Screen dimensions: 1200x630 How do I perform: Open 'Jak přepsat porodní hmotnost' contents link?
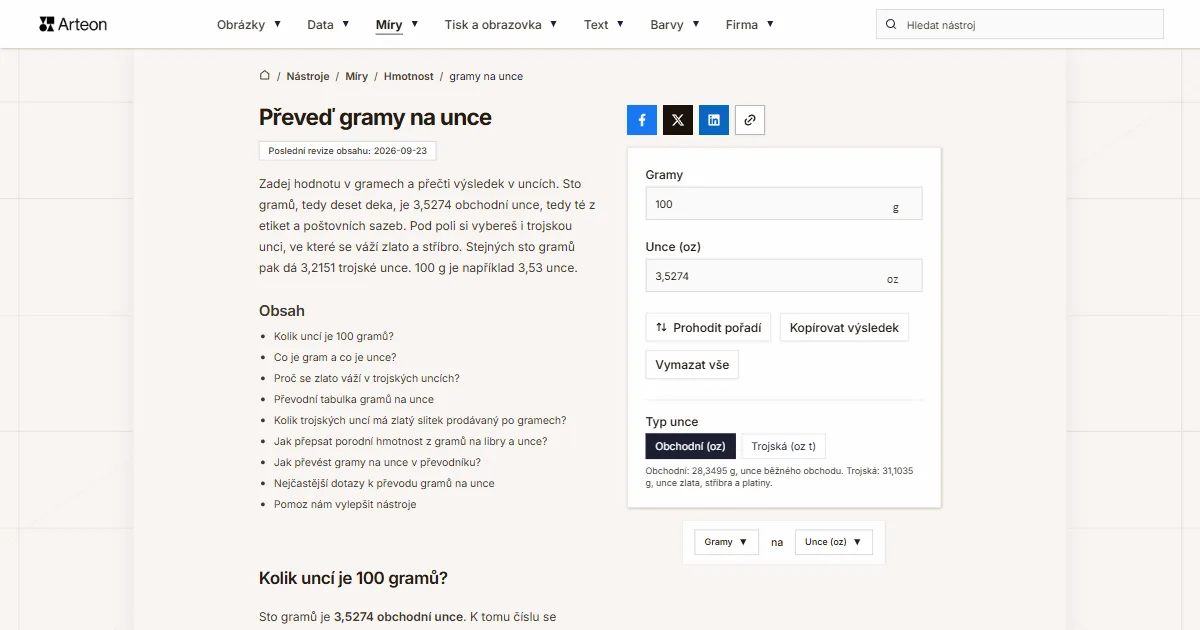click(411, 441)
